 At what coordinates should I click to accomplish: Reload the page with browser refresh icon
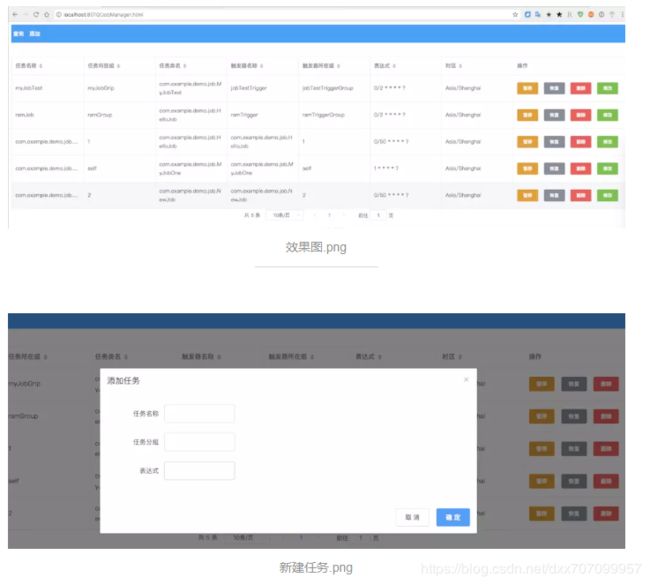pos(36,15)
